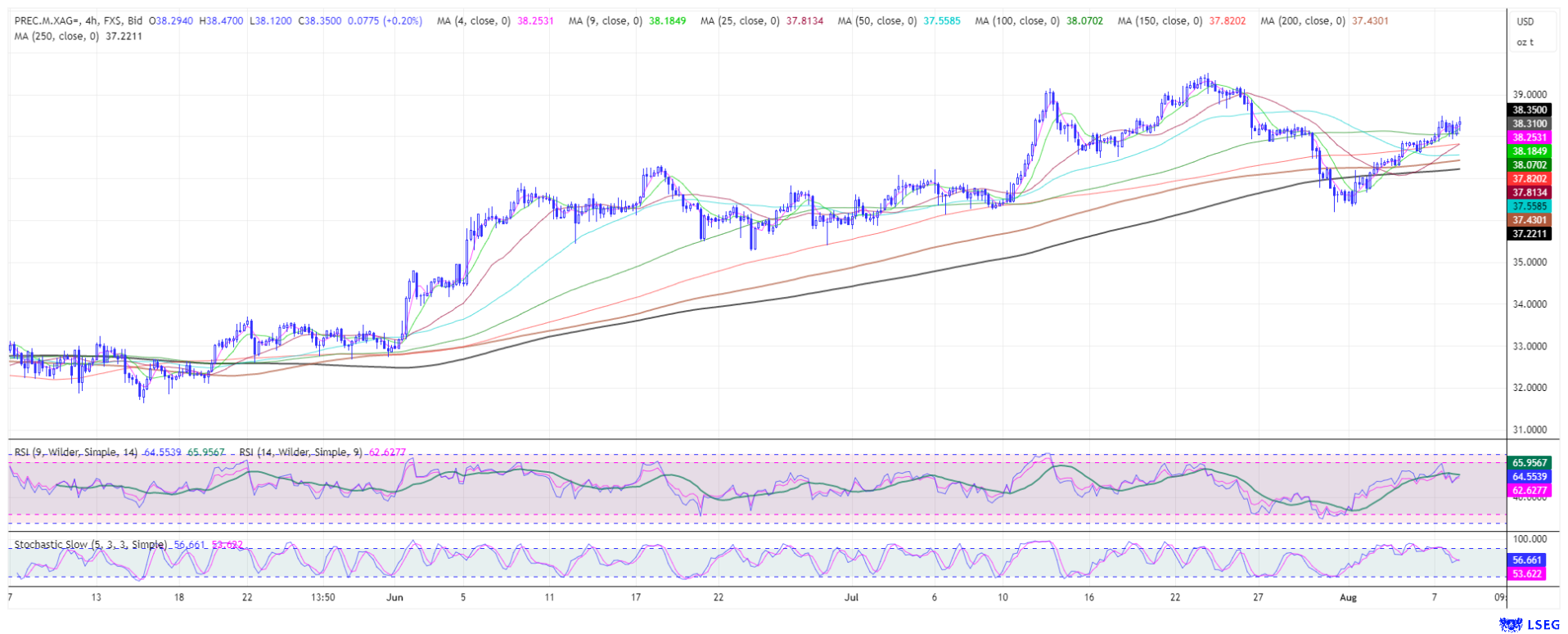Open the USD currency selector
The height and width of the screenshot is (634, 1568).
click(x=1525, y=22)
